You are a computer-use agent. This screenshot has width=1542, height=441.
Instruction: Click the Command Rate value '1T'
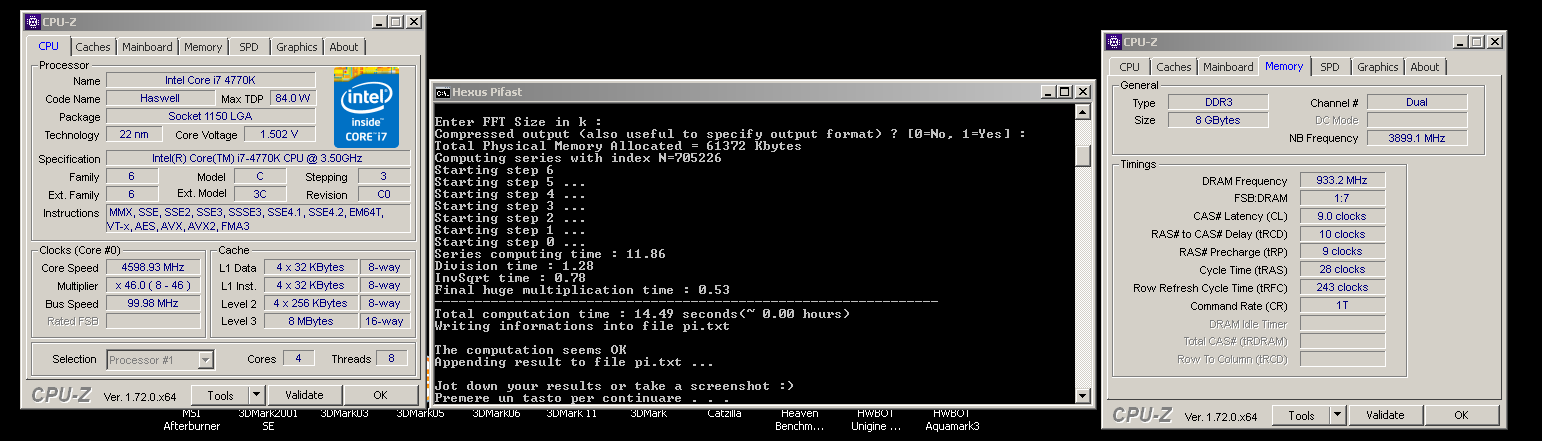(1342, 306)
